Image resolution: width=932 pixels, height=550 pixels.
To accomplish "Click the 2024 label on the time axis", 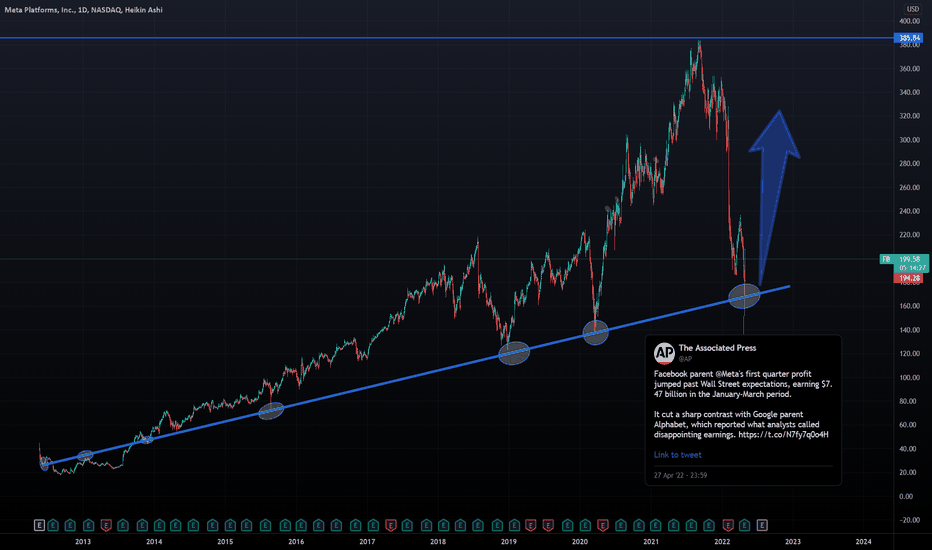I will pos(863,542).
